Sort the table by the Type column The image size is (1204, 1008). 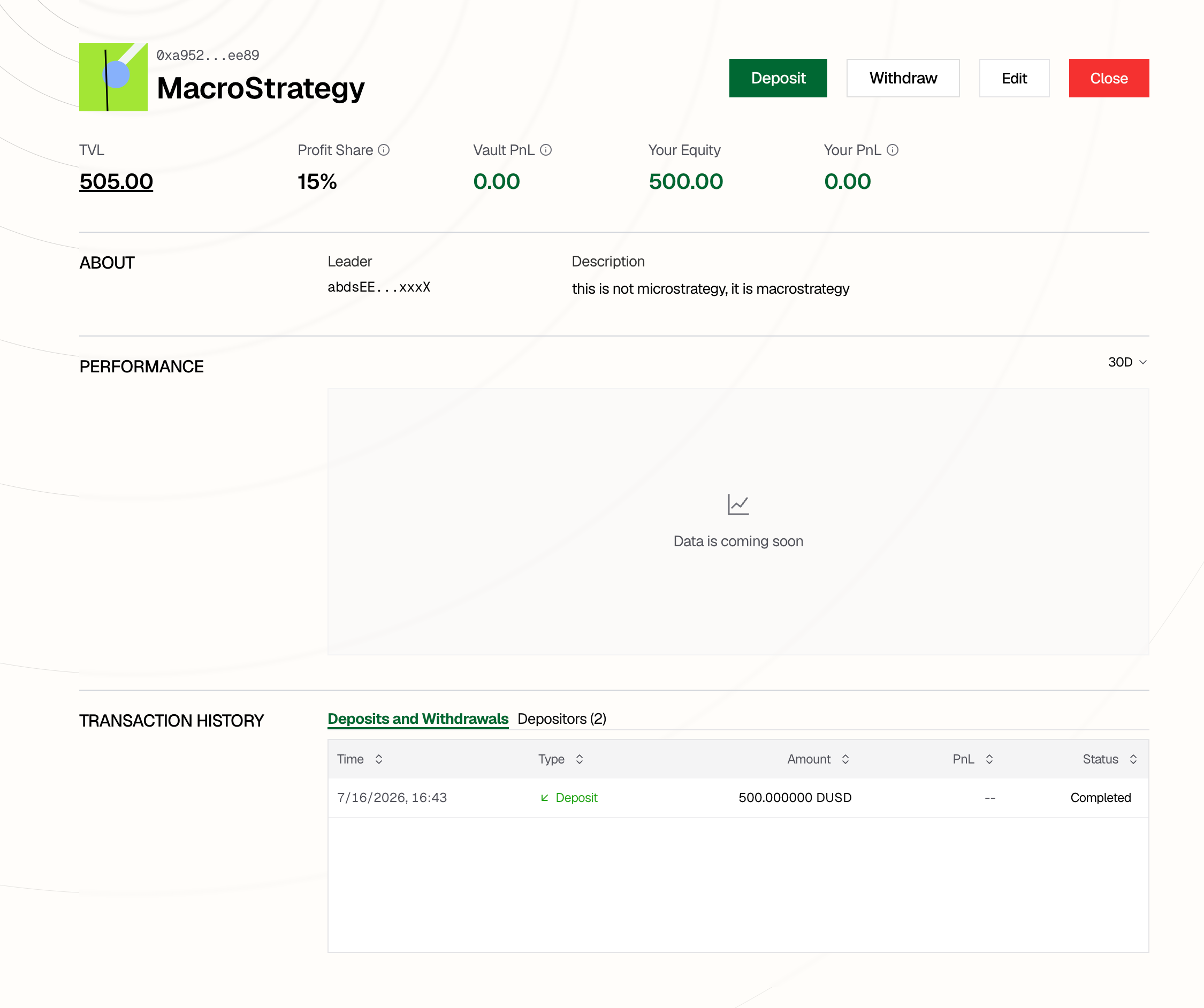point(580,759)
